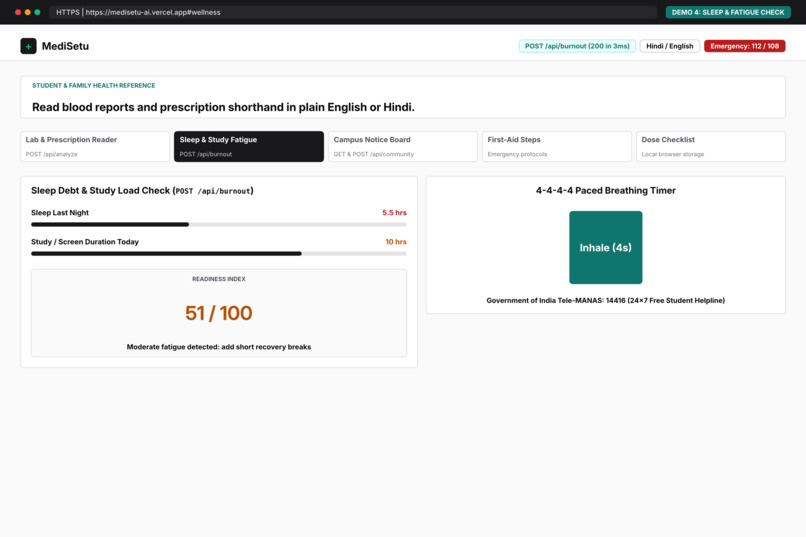
Task: Click the Read blood reports headline
Action: pyautogui.click(x=223, y=107)
